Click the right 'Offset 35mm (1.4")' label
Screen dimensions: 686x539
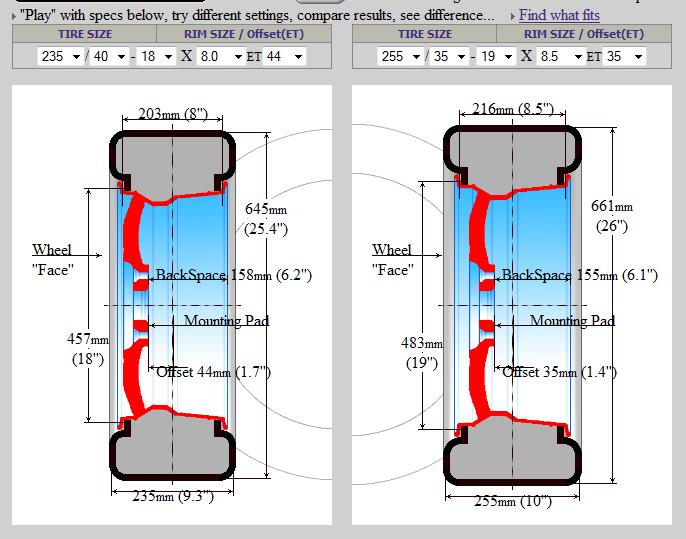click(x=558, y=371)
